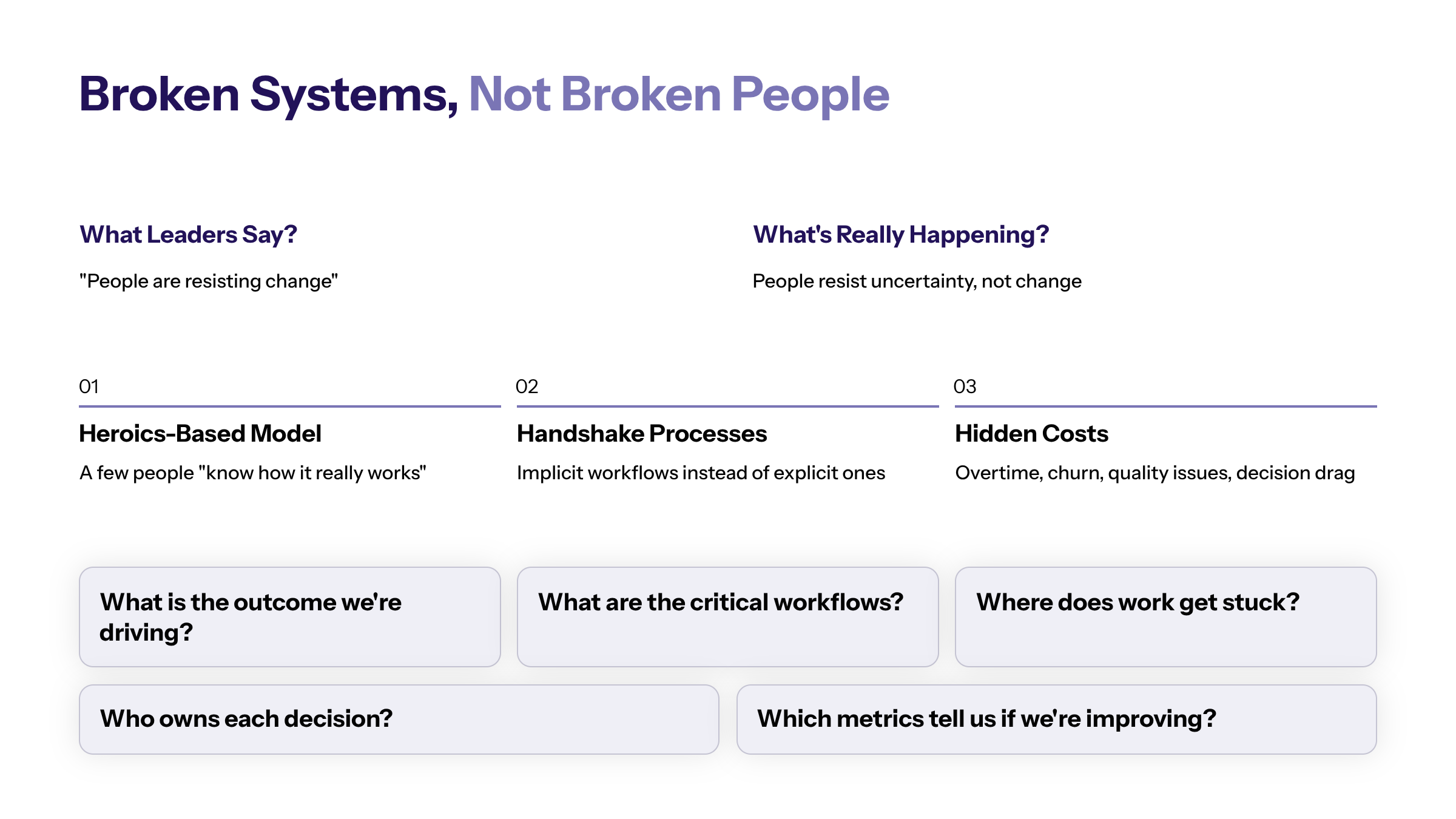The image size is (1456, 819).
Task: Click "Implicit workflows instead of explicit ones"
Action: (701, 473)
